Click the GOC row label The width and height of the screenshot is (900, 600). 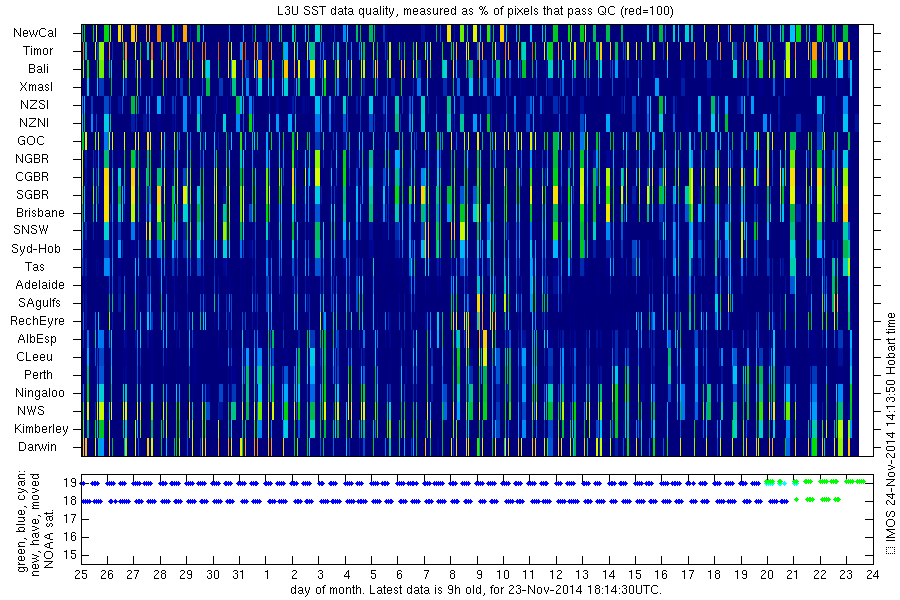(x=30, y=141)
